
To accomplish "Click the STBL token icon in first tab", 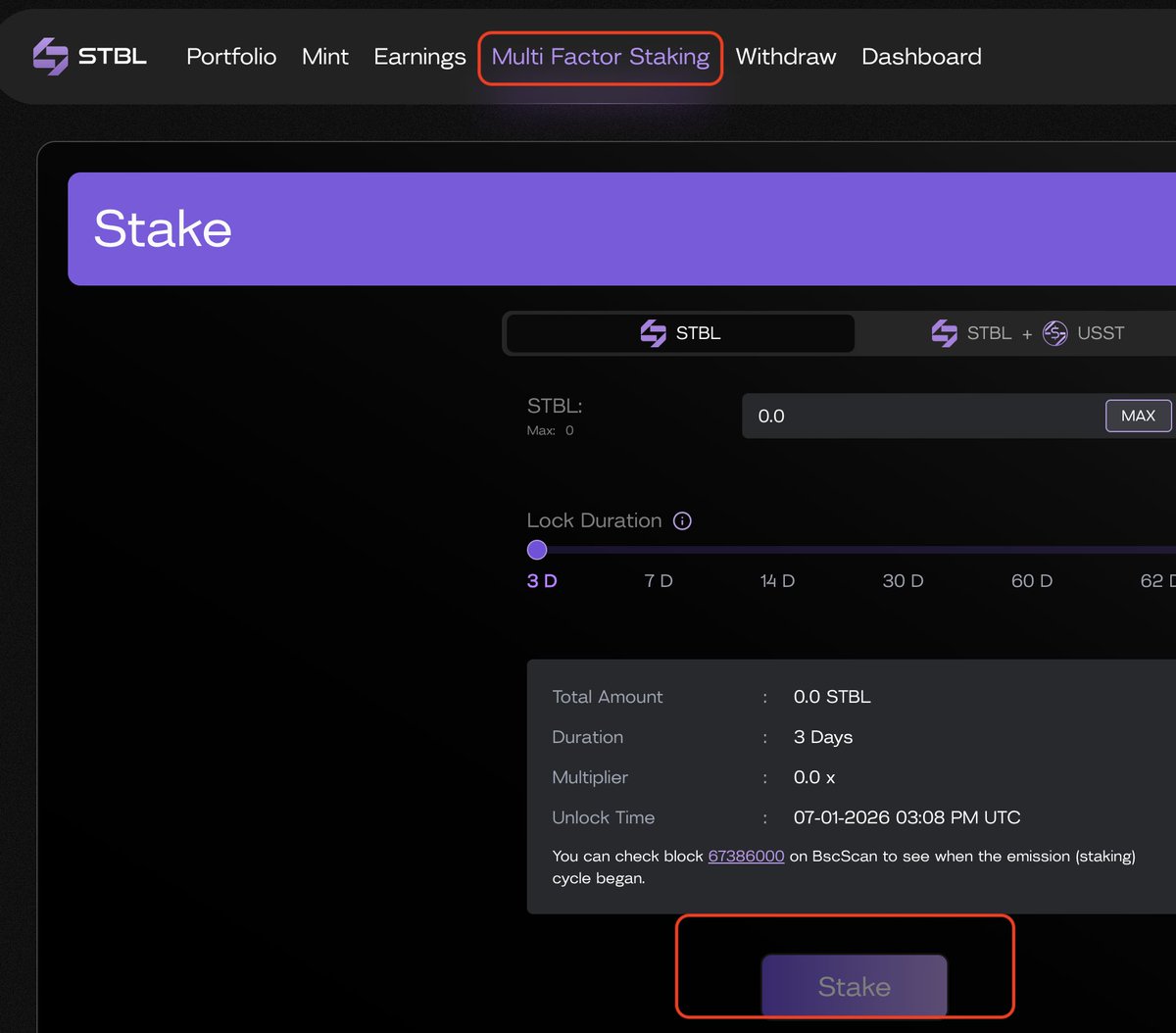I will point(653,333).
